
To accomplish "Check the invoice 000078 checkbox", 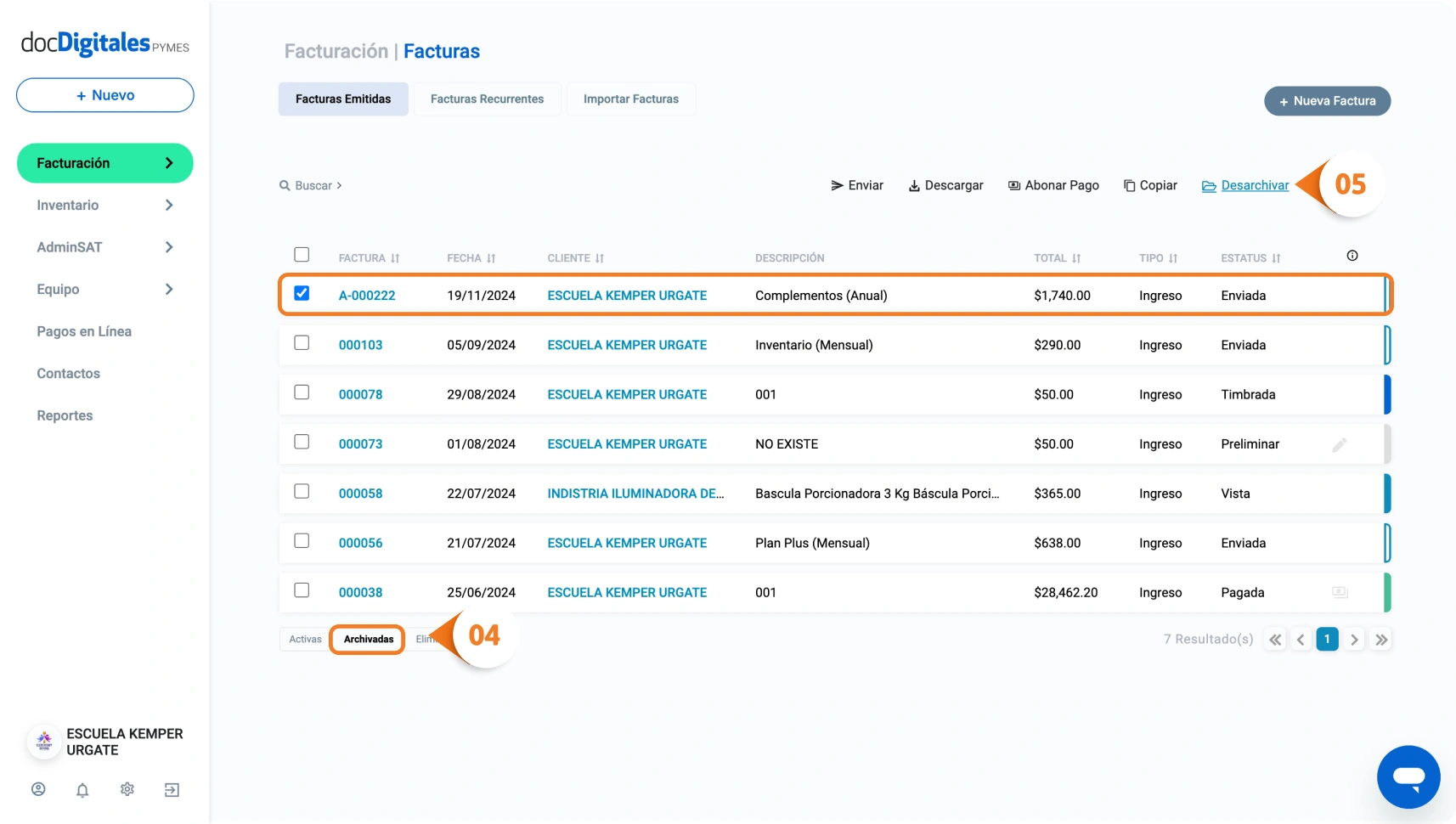I will pos(302,392).
